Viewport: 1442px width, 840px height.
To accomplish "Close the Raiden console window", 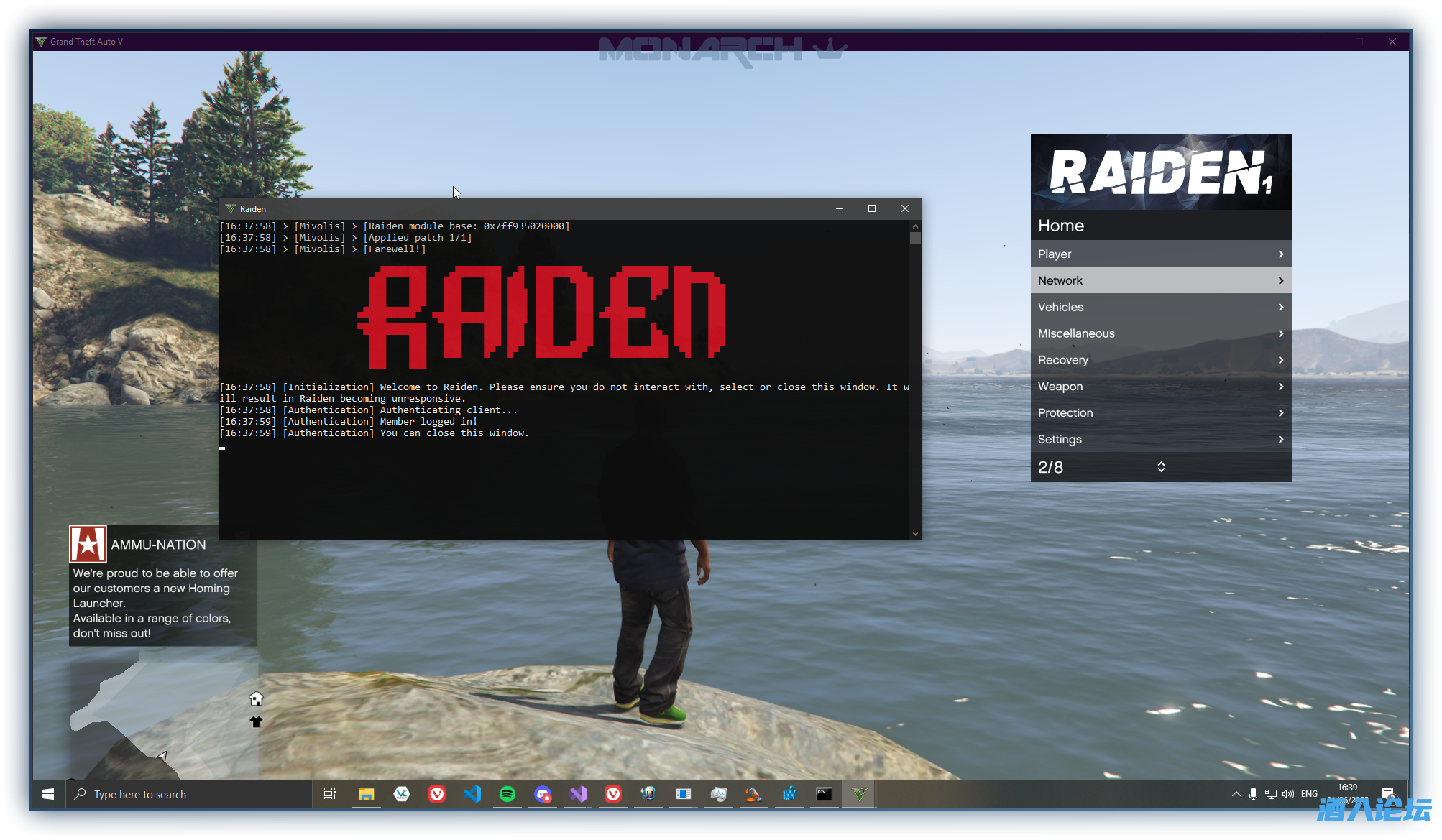I will click(x=905, y=208).
